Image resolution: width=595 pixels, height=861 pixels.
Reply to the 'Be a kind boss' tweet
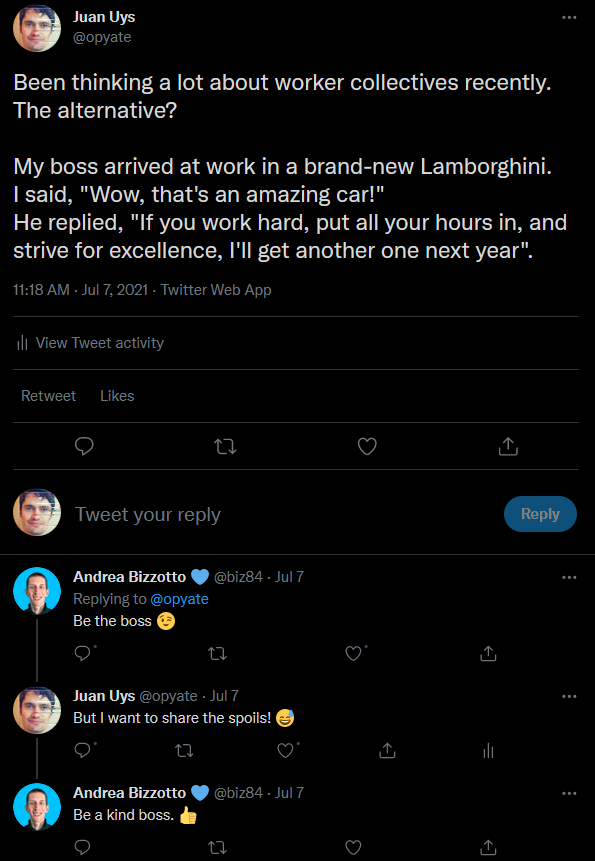coord(82,847)
